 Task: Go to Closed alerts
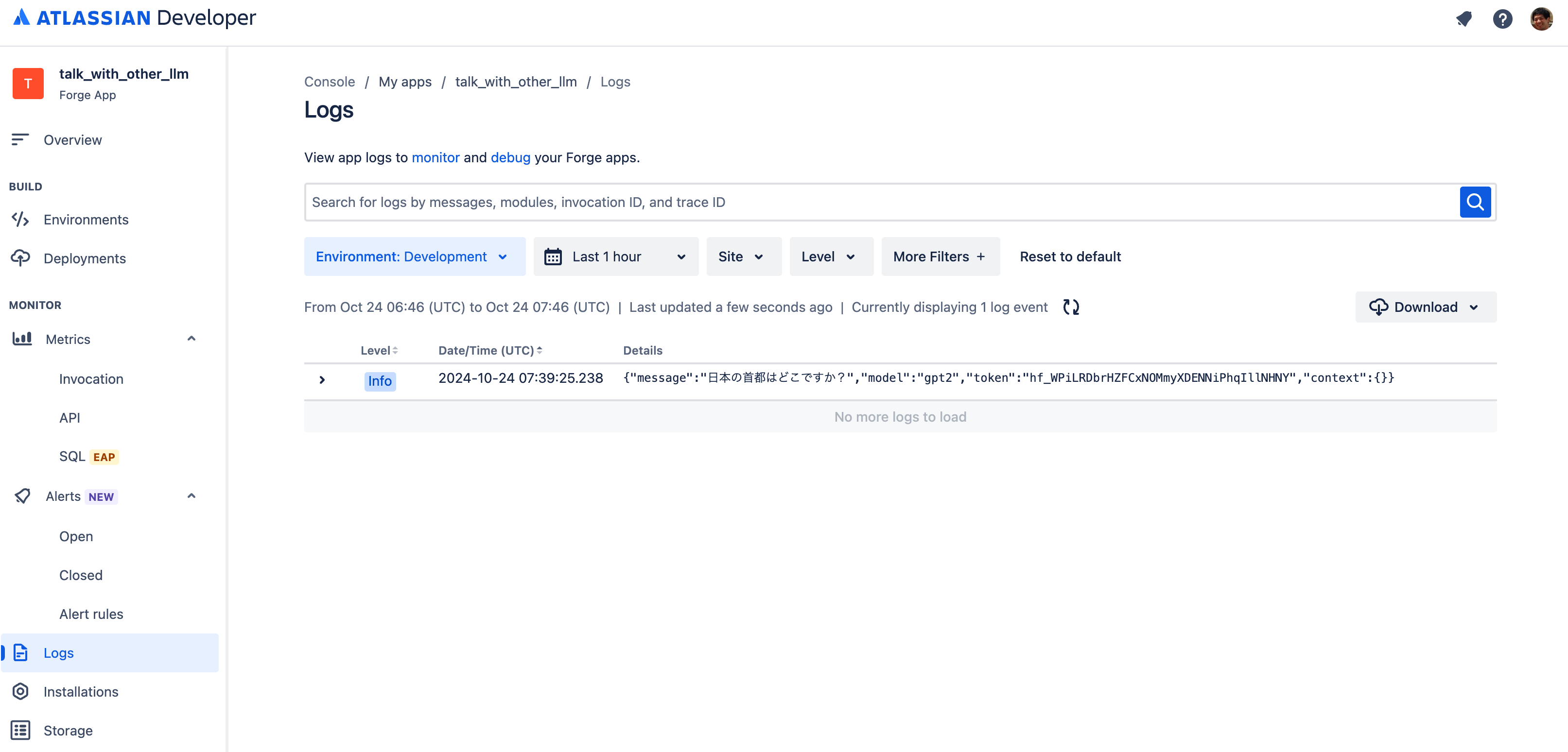point(81,576)
